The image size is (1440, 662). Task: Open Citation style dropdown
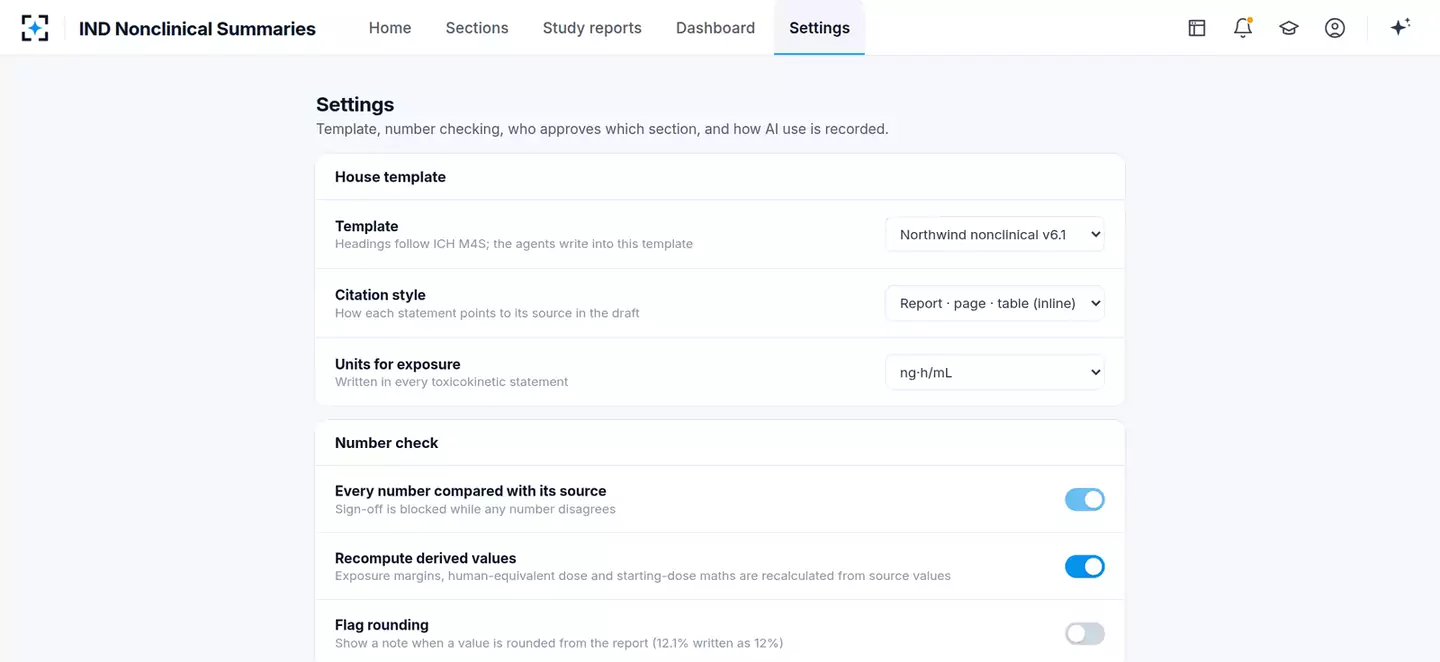coord(995,303)
